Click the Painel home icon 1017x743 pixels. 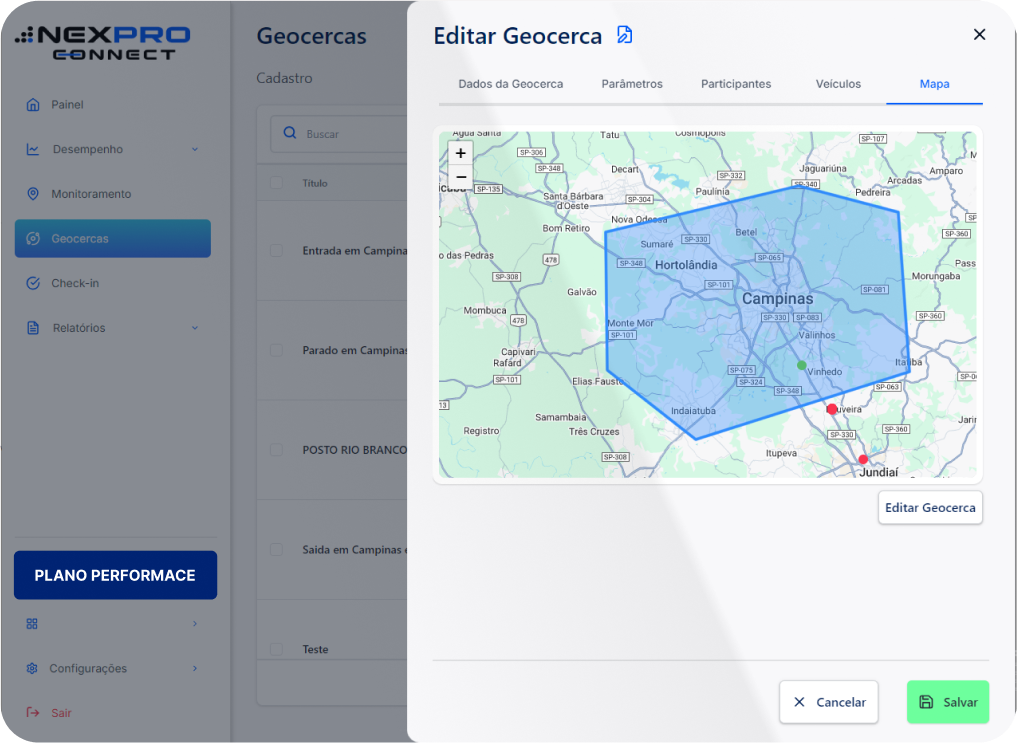click(33, 105)
